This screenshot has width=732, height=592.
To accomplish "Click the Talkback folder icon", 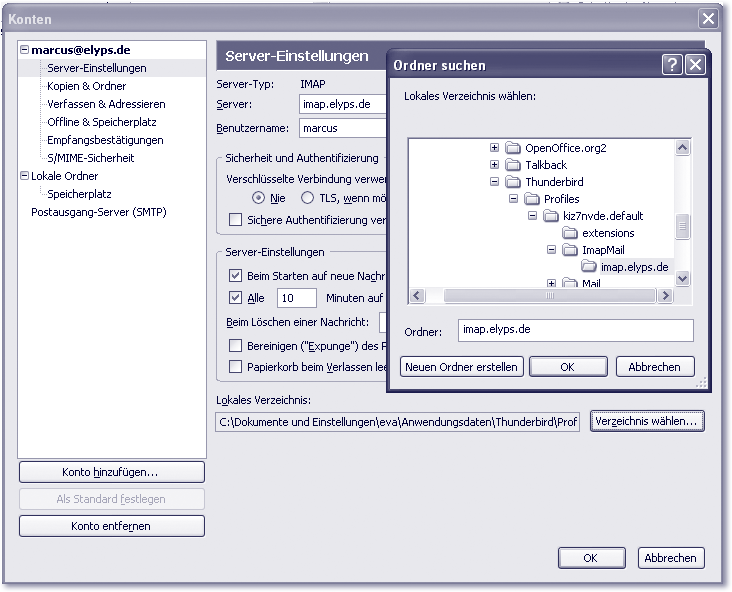I will click(513, 165).
